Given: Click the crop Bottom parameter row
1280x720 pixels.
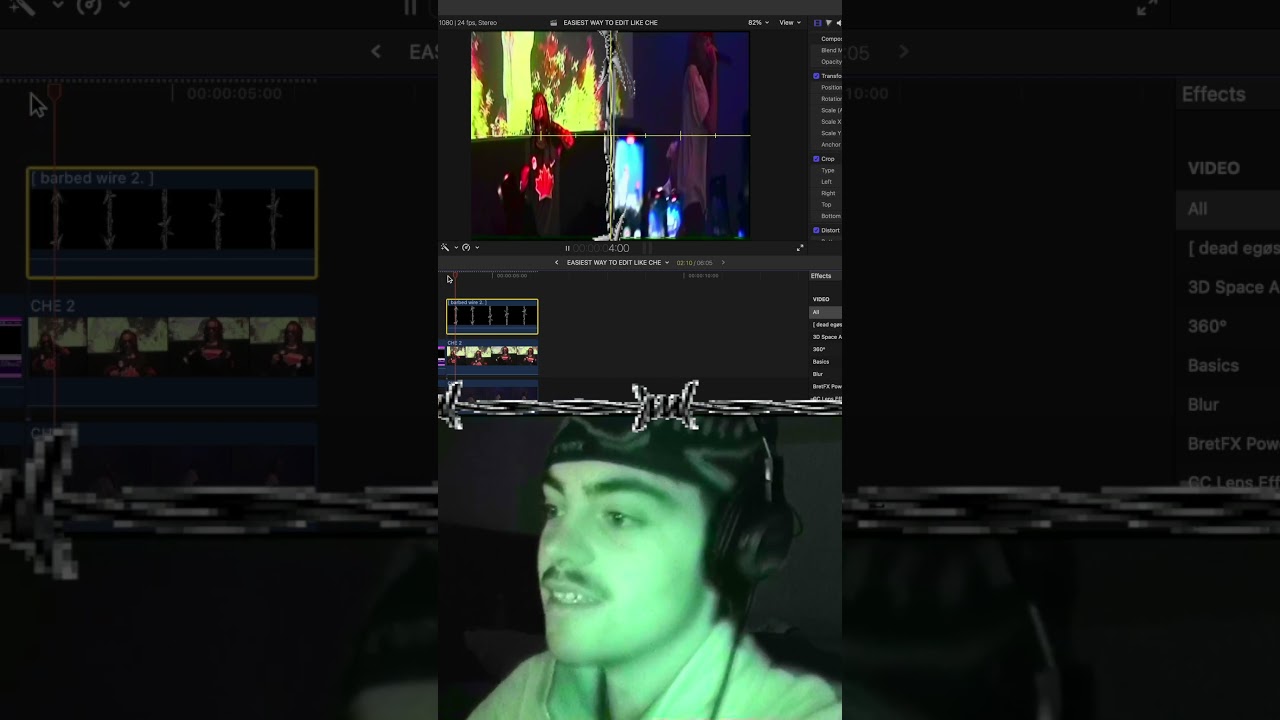Looking at the screenshot, I should pyautogui.click(x=827, y=216).
